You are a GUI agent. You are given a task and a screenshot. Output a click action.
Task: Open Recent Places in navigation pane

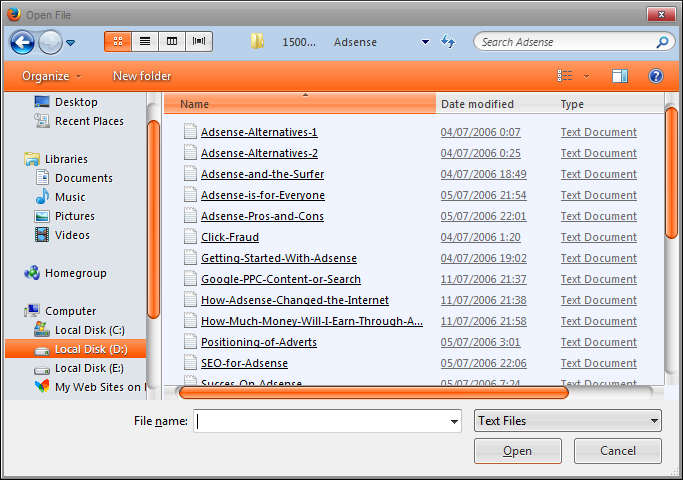tap(79, 121)
